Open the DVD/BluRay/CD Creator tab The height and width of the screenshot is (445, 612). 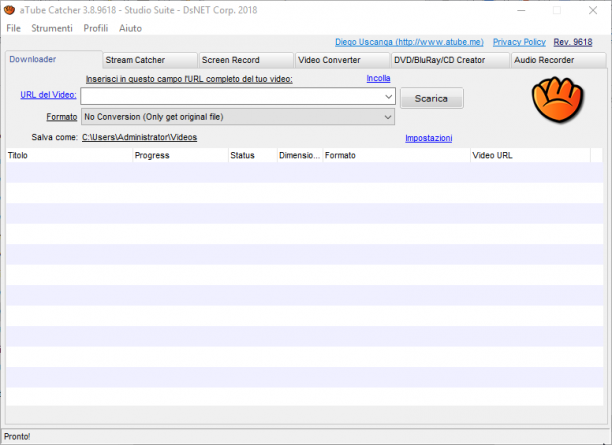[450, 60]
